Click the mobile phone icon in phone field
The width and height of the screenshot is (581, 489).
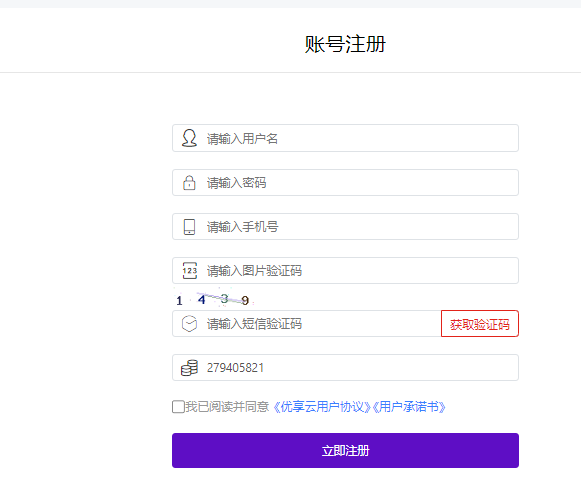coord(189,227)
